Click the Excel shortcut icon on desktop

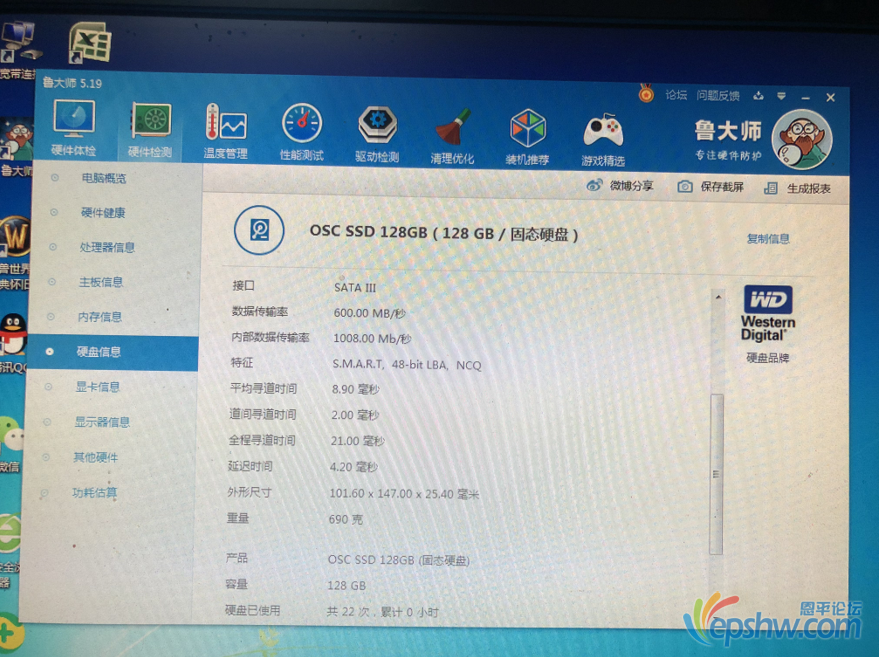[90, 43]
